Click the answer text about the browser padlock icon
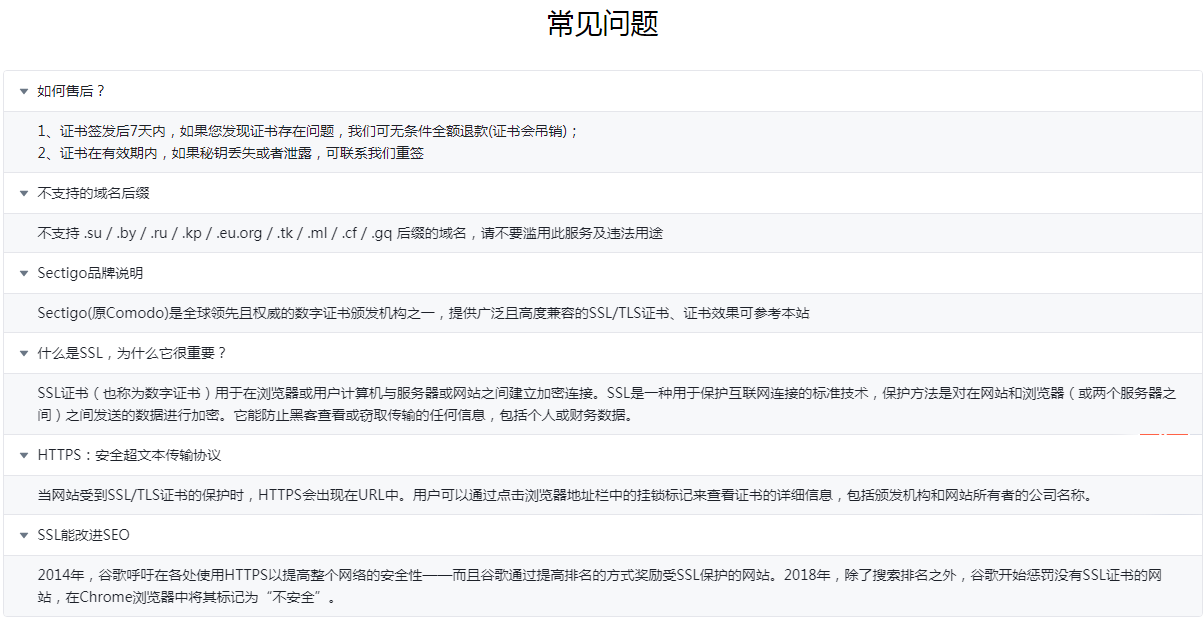The height and width of the screenshot is (617, 1203). point(565,495)
